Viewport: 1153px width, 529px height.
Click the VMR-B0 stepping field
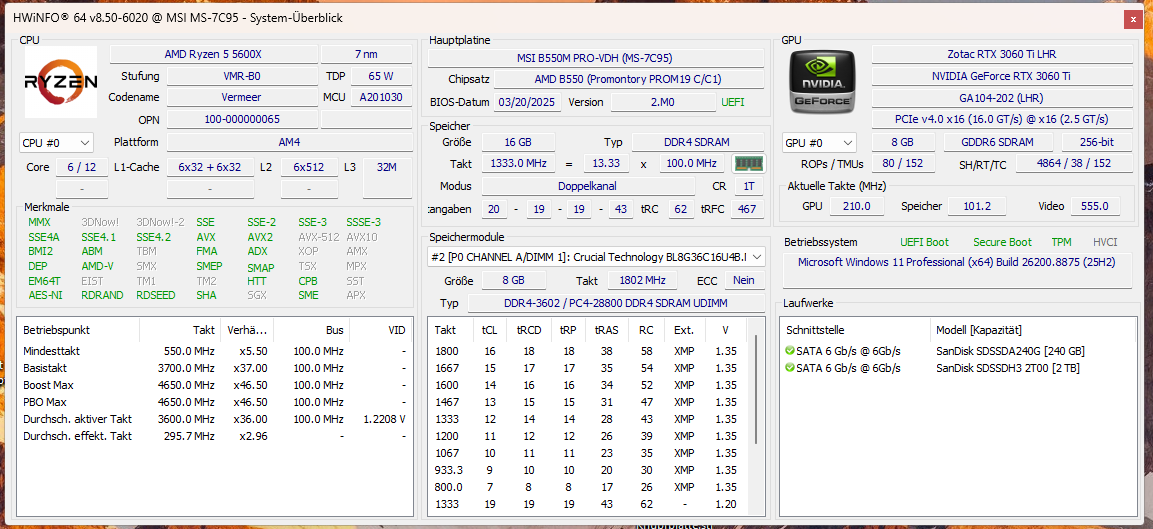(241, 76)
